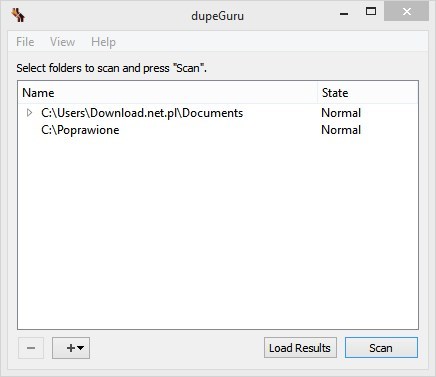Open the View menu
The height and width of the screenshot is (377, 436).
coord(62,42)
